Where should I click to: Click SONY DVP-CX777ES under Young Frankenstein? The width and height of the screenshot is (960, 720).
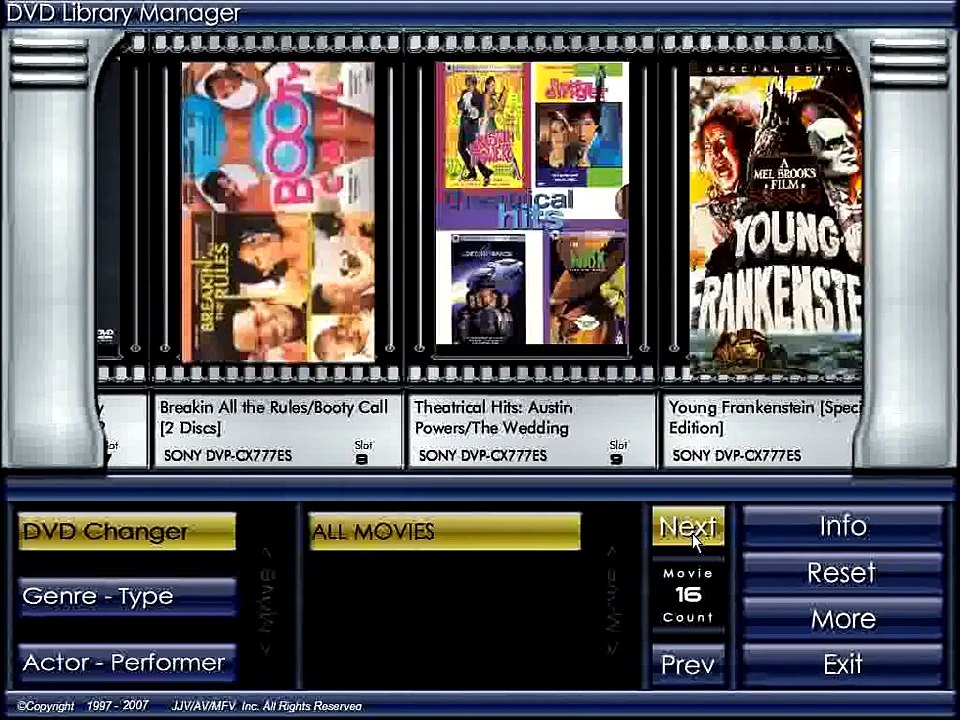click(737, 456)
